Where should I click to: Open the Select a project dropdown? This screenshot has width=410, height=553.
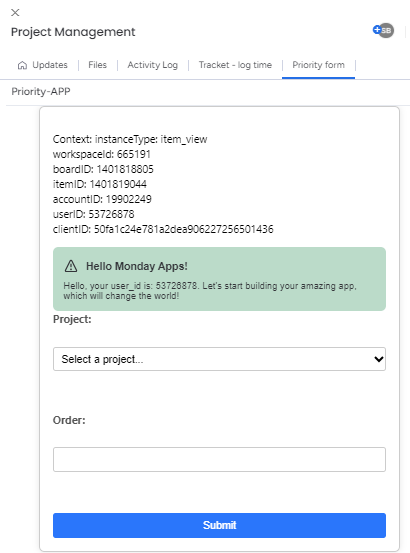219,359
